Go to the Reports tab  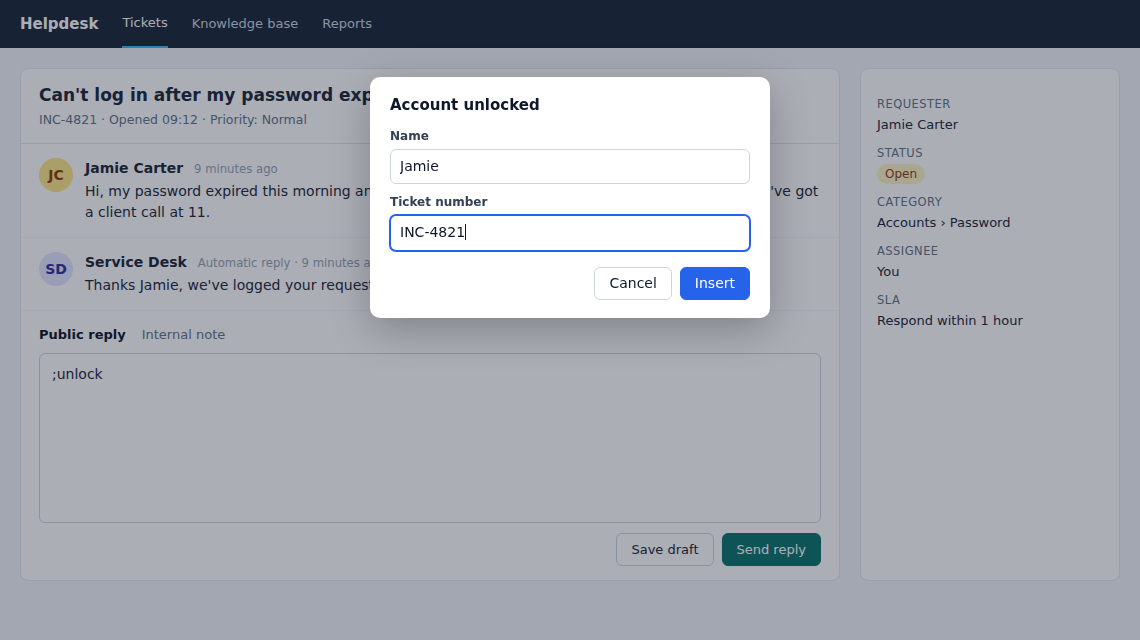coord(347,24)
